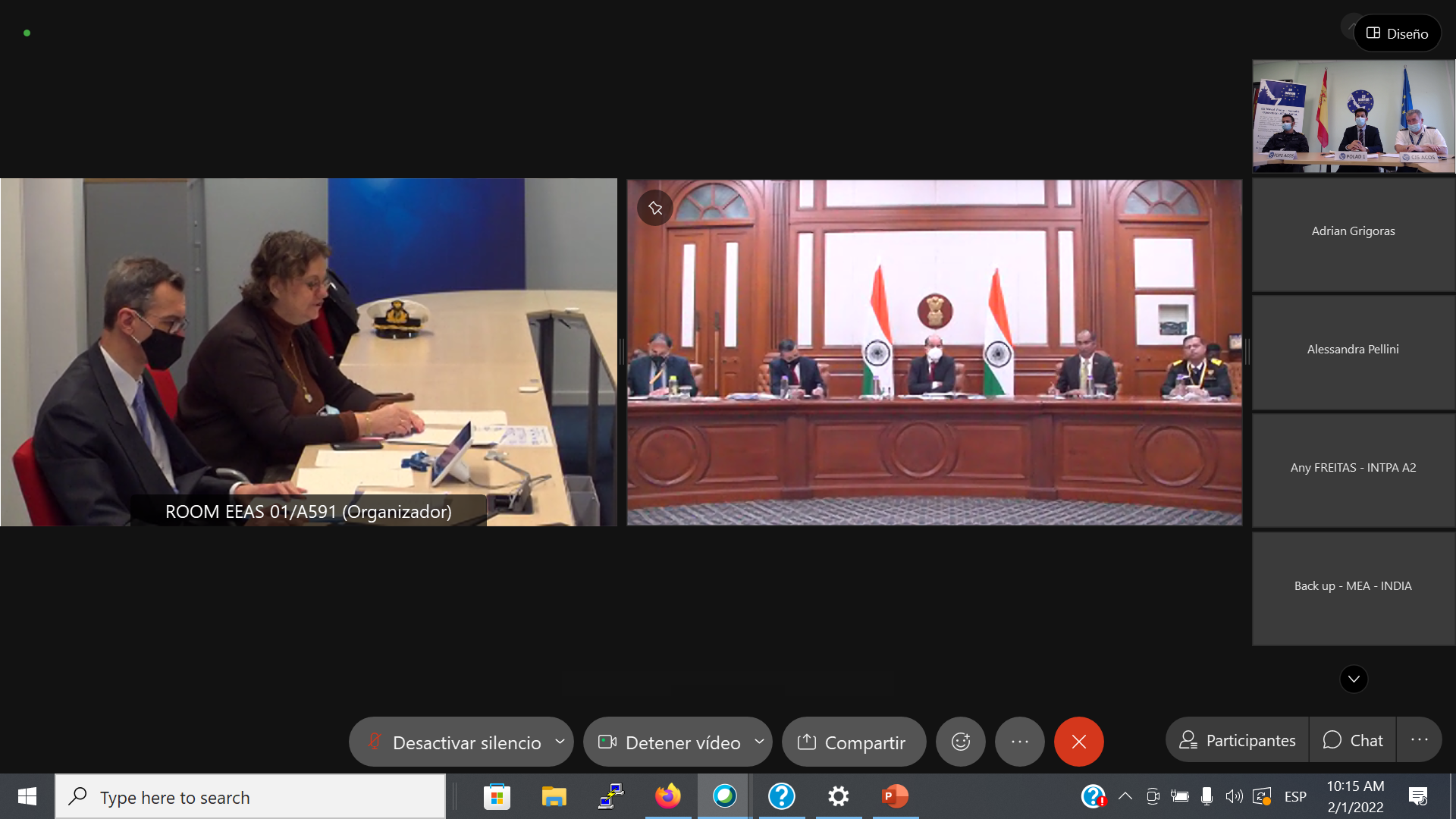Click the Webex icon in the taskbar
This screenshot has width=1456, height=819.
click(x=724, y=796)
